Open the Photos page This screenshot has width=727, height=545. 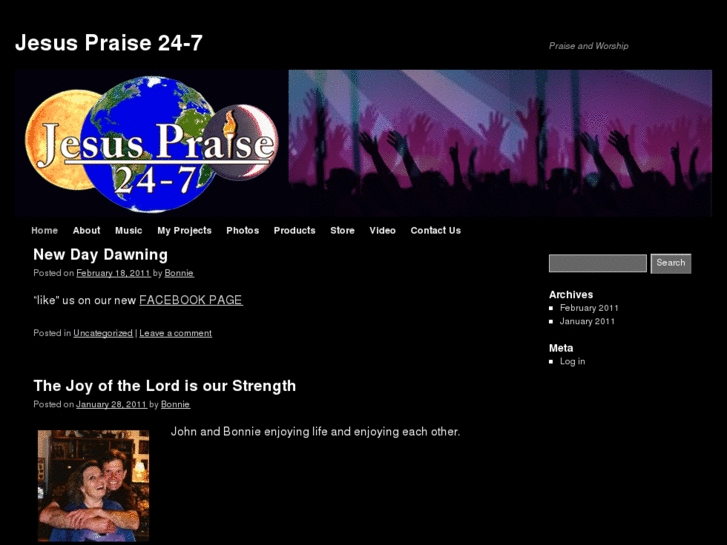point(242,231)
